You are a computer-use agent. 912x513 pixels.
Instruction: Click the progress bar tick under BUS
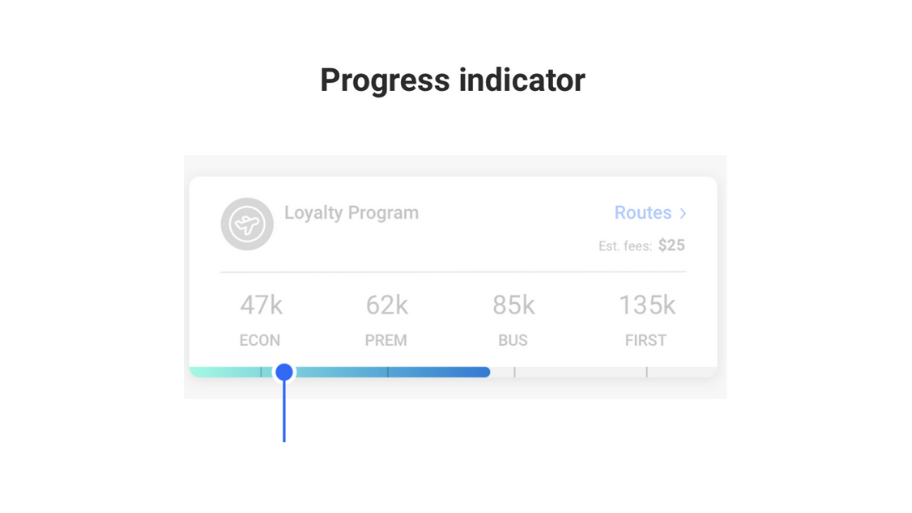(x=514, y=372)
